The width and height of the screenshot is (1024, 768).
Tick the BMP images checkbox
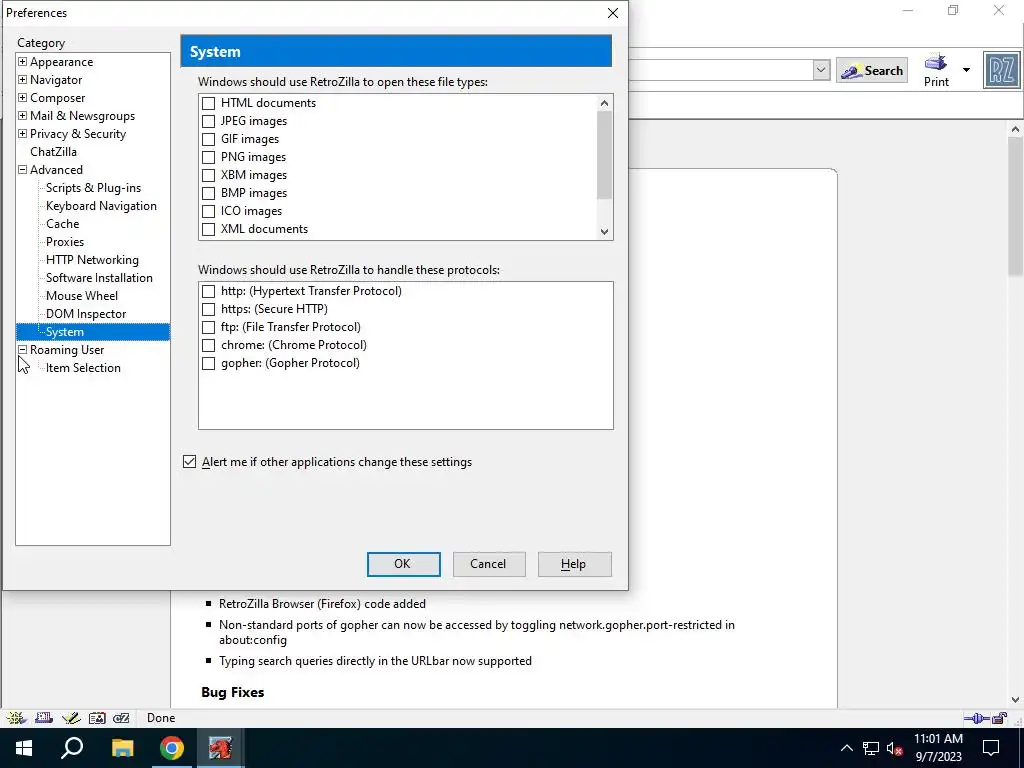[x=208, y=193]
